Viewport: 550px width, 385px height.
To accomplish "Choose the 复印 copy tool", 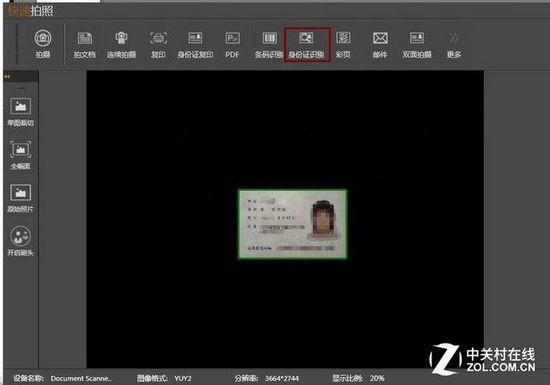I will pyautogui.click(x=158, y=45).
